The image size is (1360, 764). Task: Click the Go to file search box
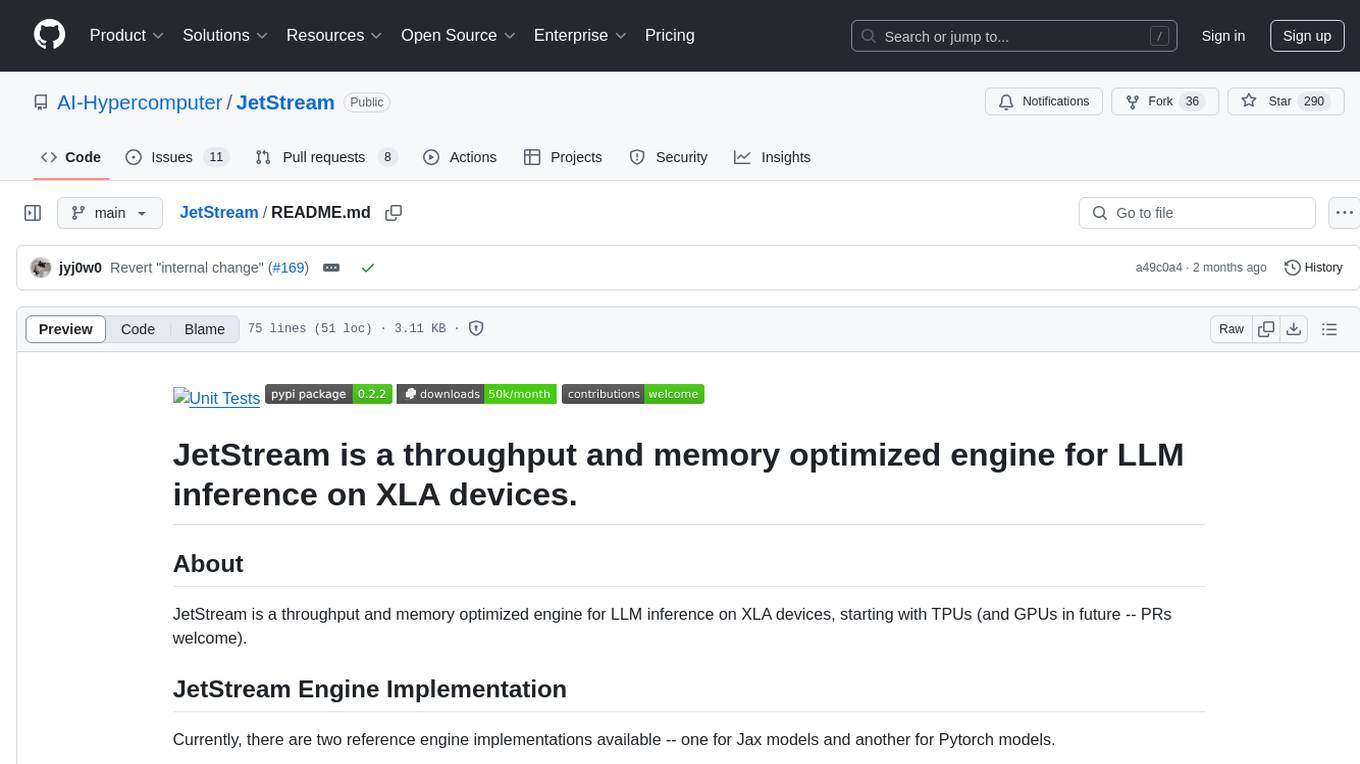click(1197, 213)
